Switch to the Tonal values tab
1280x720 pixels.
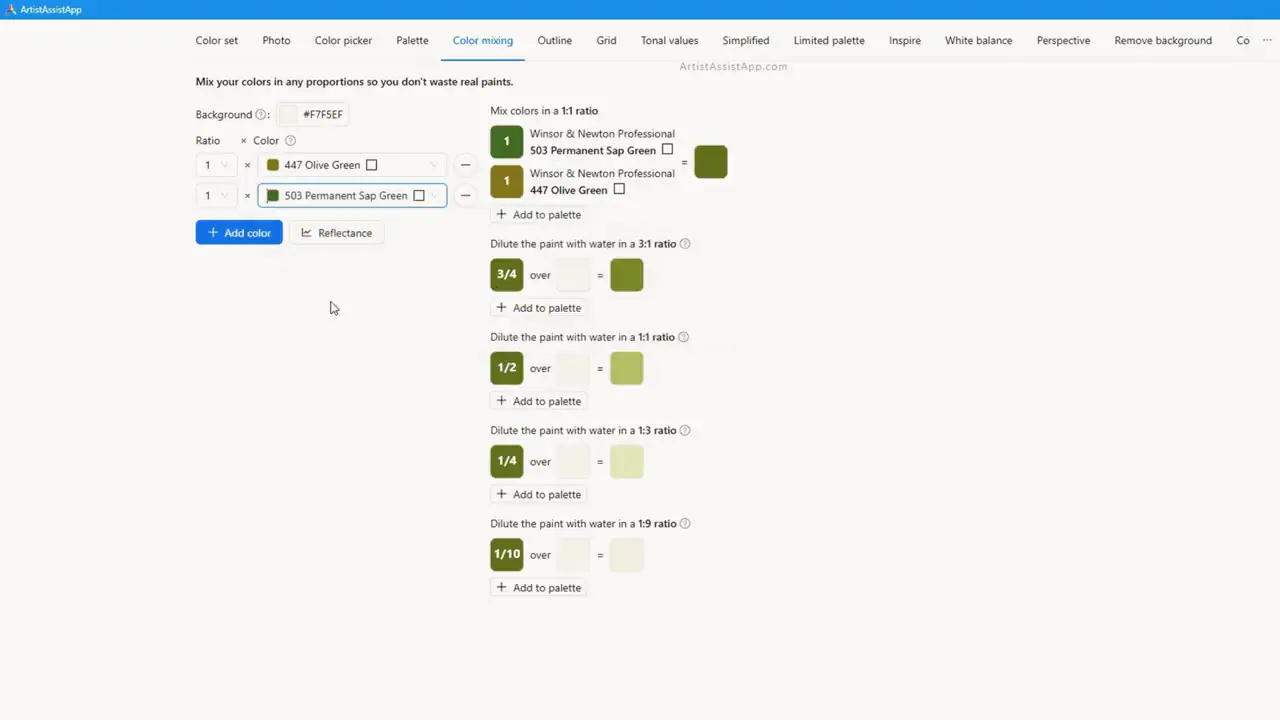pos(669,41)
